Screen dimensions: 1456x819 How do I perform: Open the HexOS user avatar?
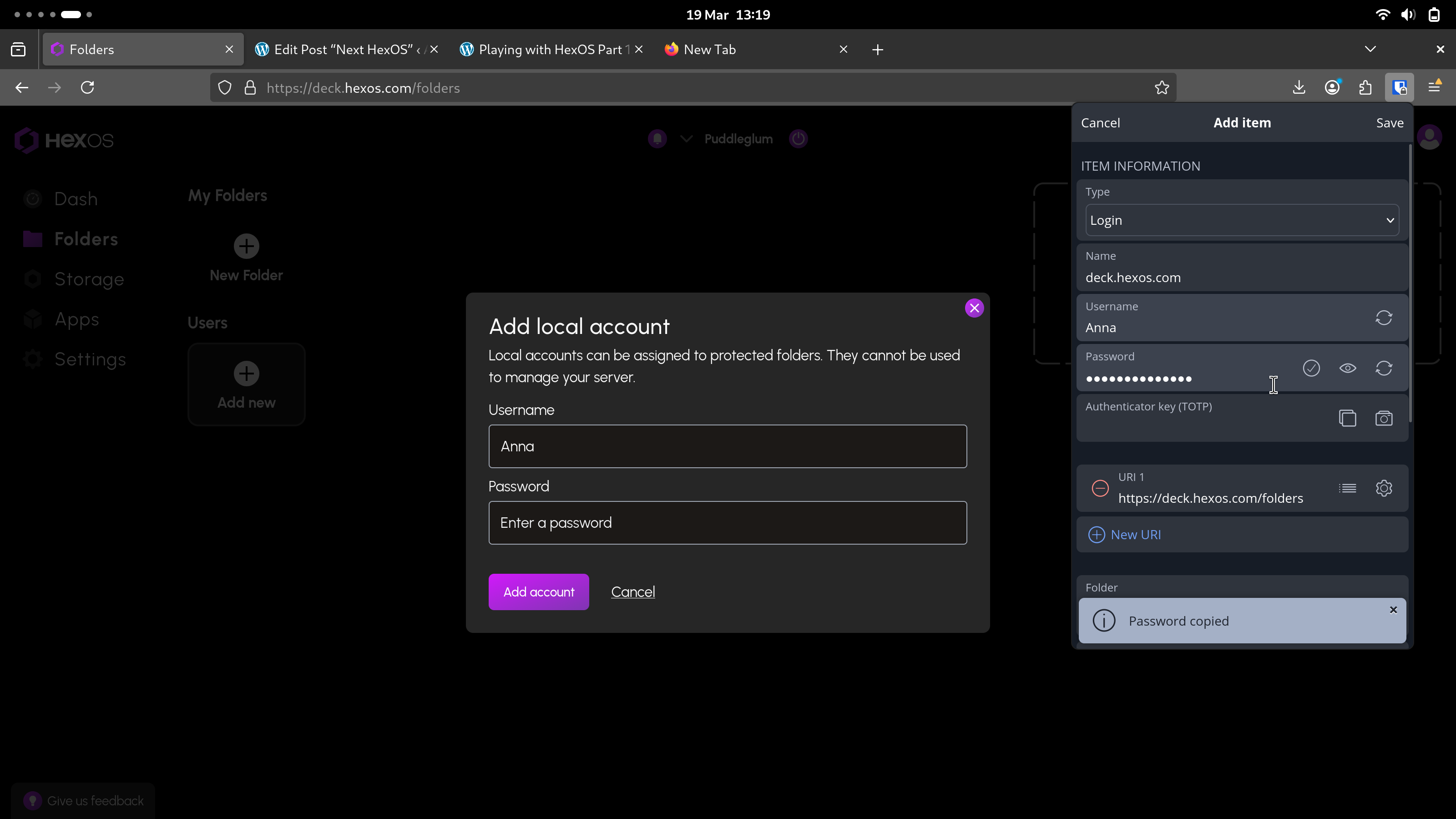click(1430, 137)
